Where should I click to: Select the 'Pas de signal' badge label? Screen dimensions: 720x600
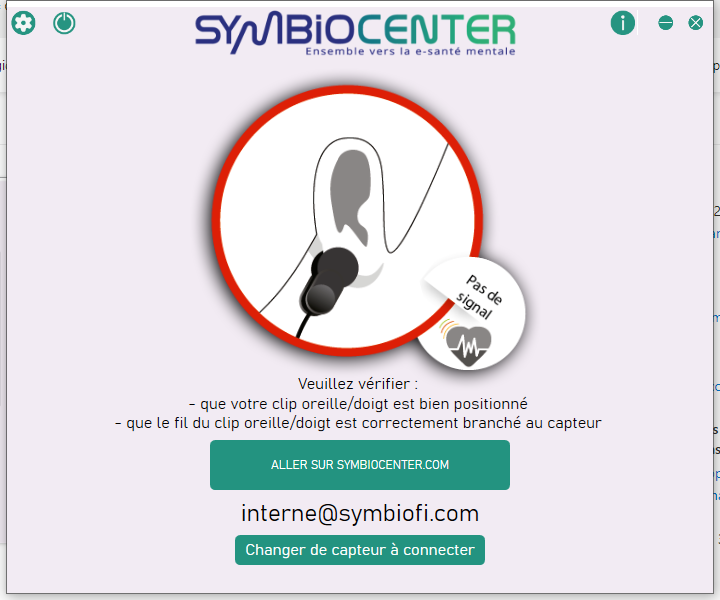[479, 297]
